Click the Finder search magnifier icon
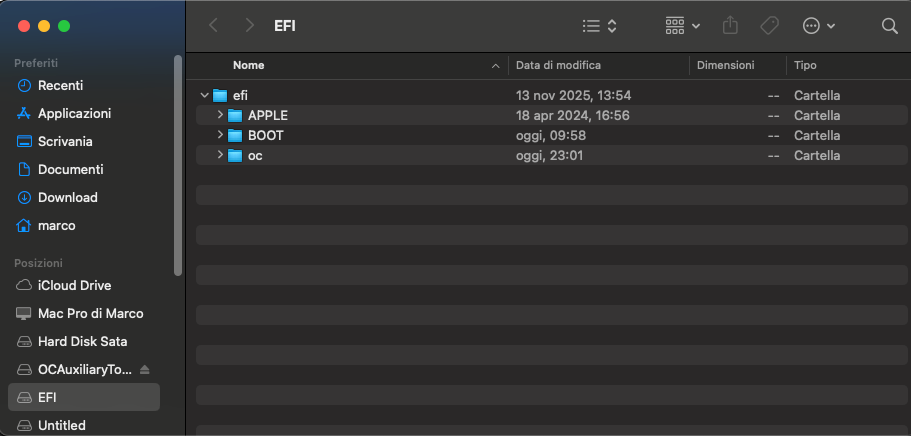Viewport: 911px width, 436px height. tap(889, 26)
